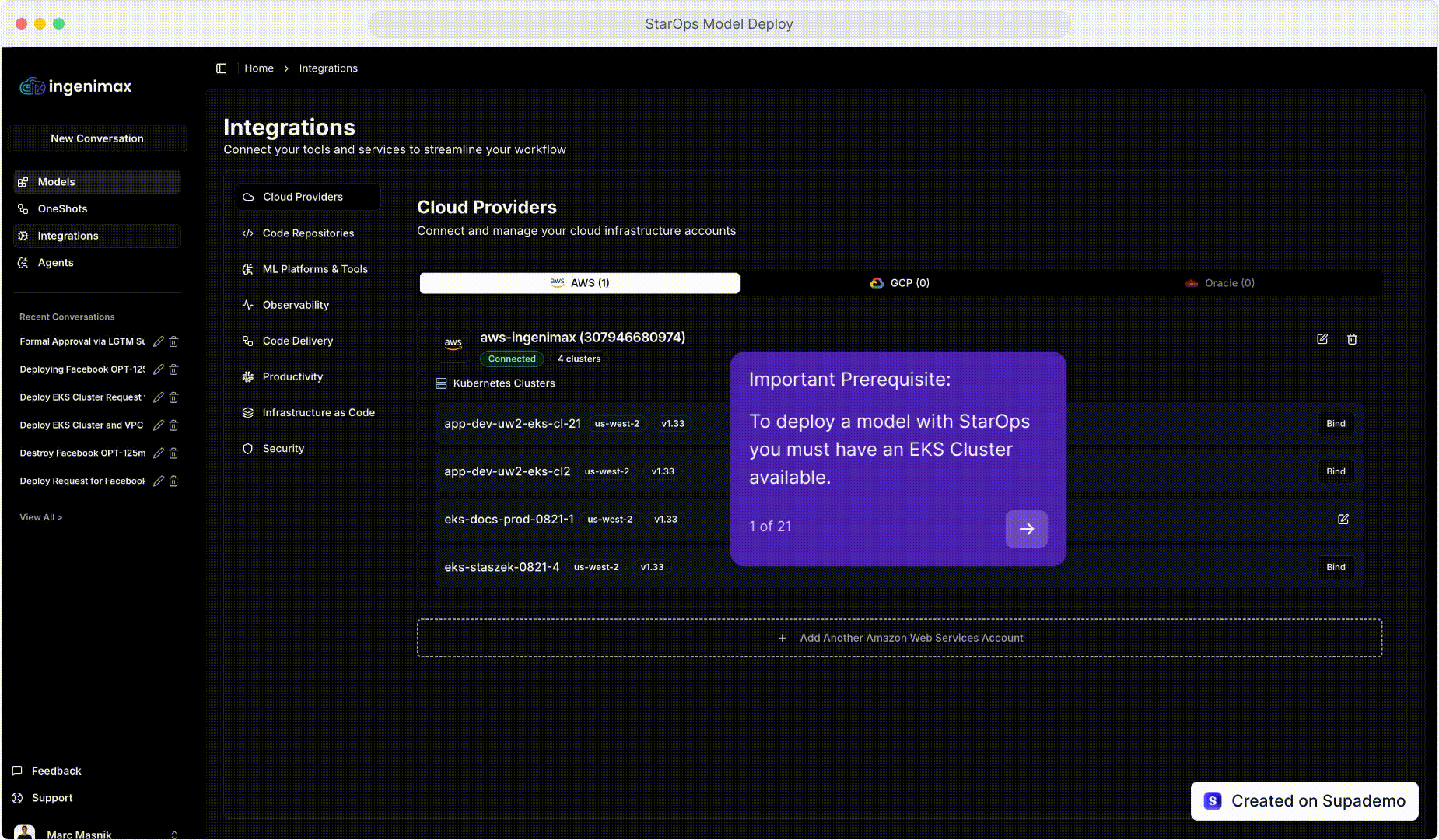Open OneShots in the sidebar
This screenshot has width=1439, height=840.
tap(97, 208)
